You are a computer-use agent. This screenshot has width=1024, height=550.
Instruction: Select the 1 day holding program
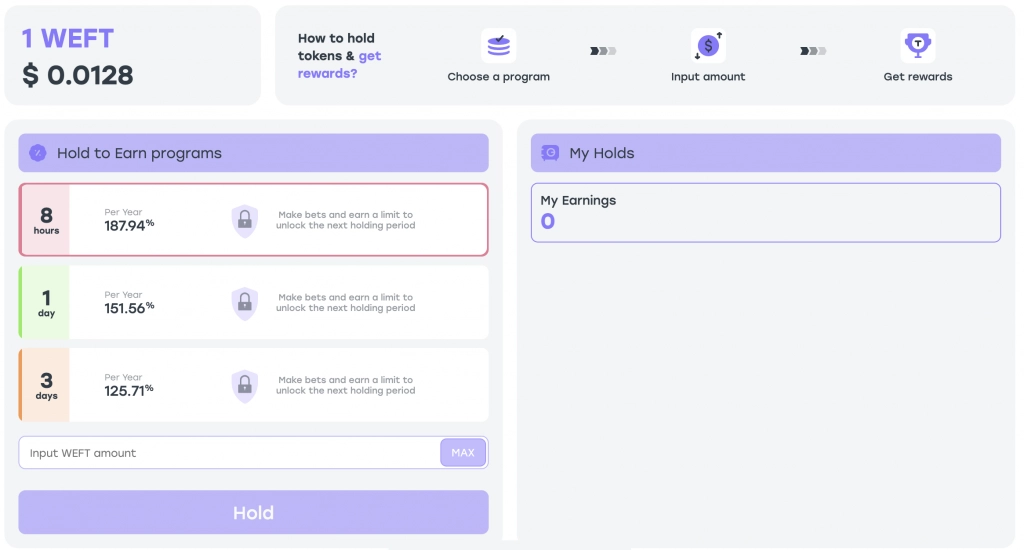(253, 302)
